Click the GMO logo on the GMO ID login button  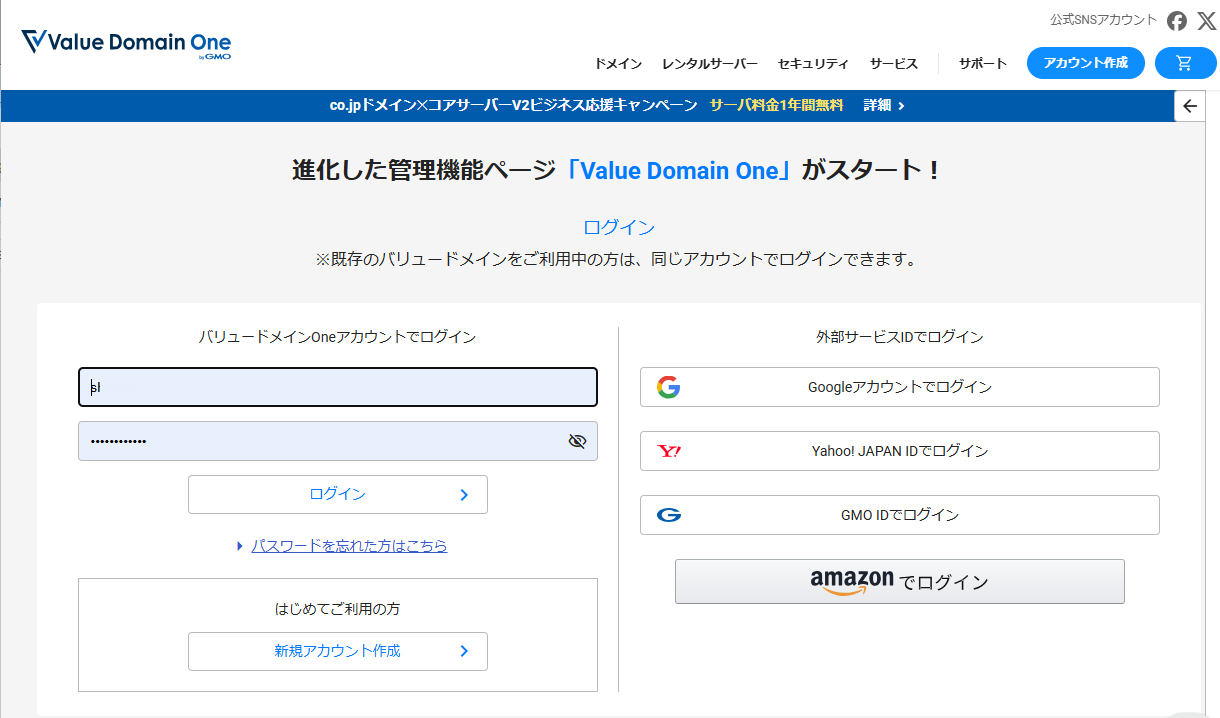[x=669, y=515]
